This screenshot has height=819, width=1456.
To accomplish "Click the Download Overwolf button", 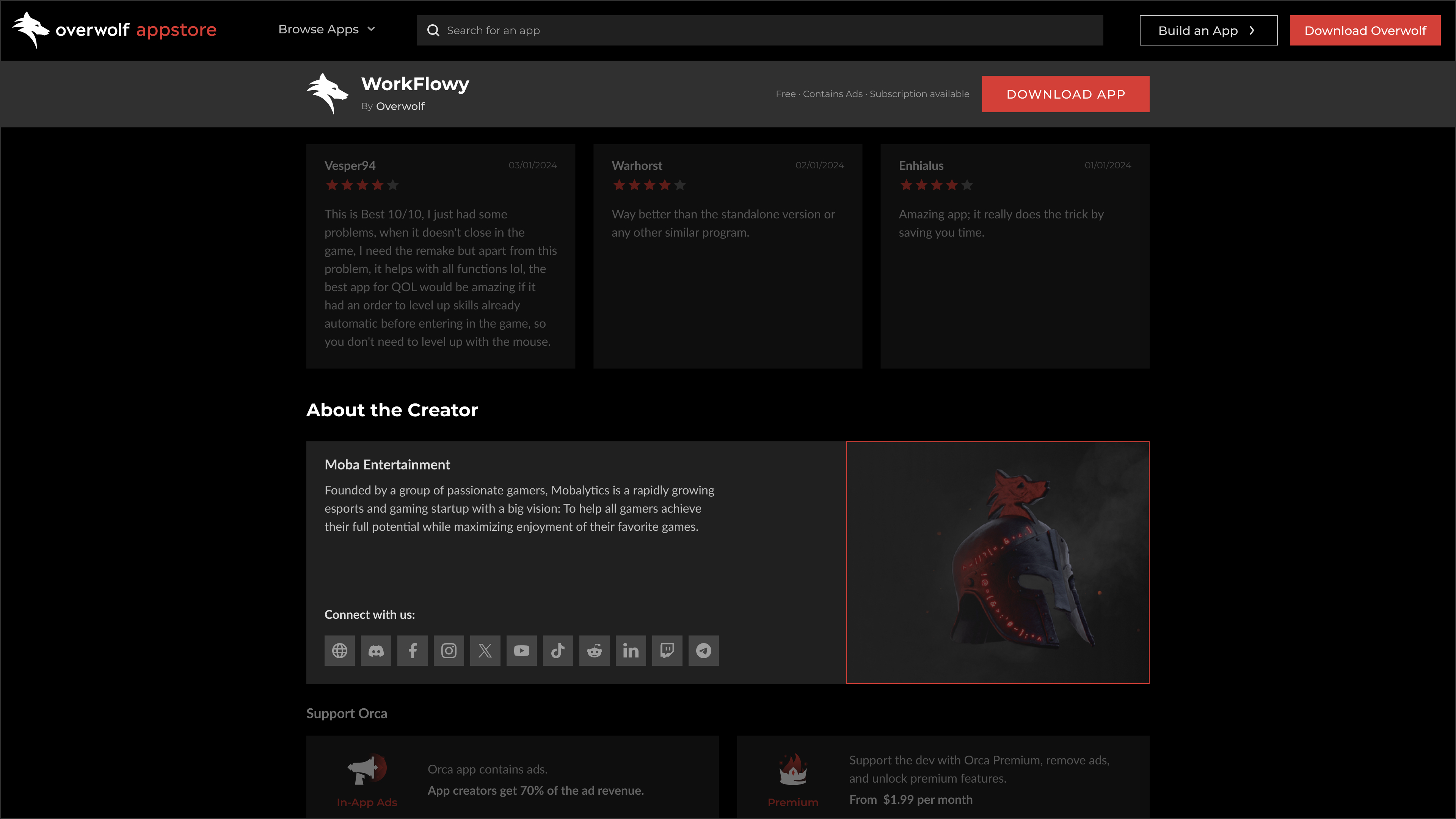I will click(1365, 30).
